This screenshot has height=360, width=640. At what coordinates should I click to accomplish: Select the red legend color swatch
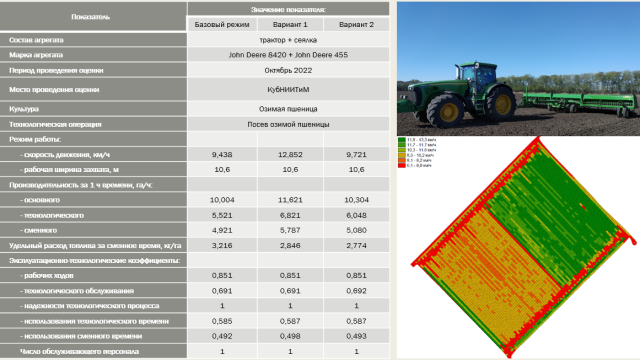pyautogui.click(x=402, y=165)
